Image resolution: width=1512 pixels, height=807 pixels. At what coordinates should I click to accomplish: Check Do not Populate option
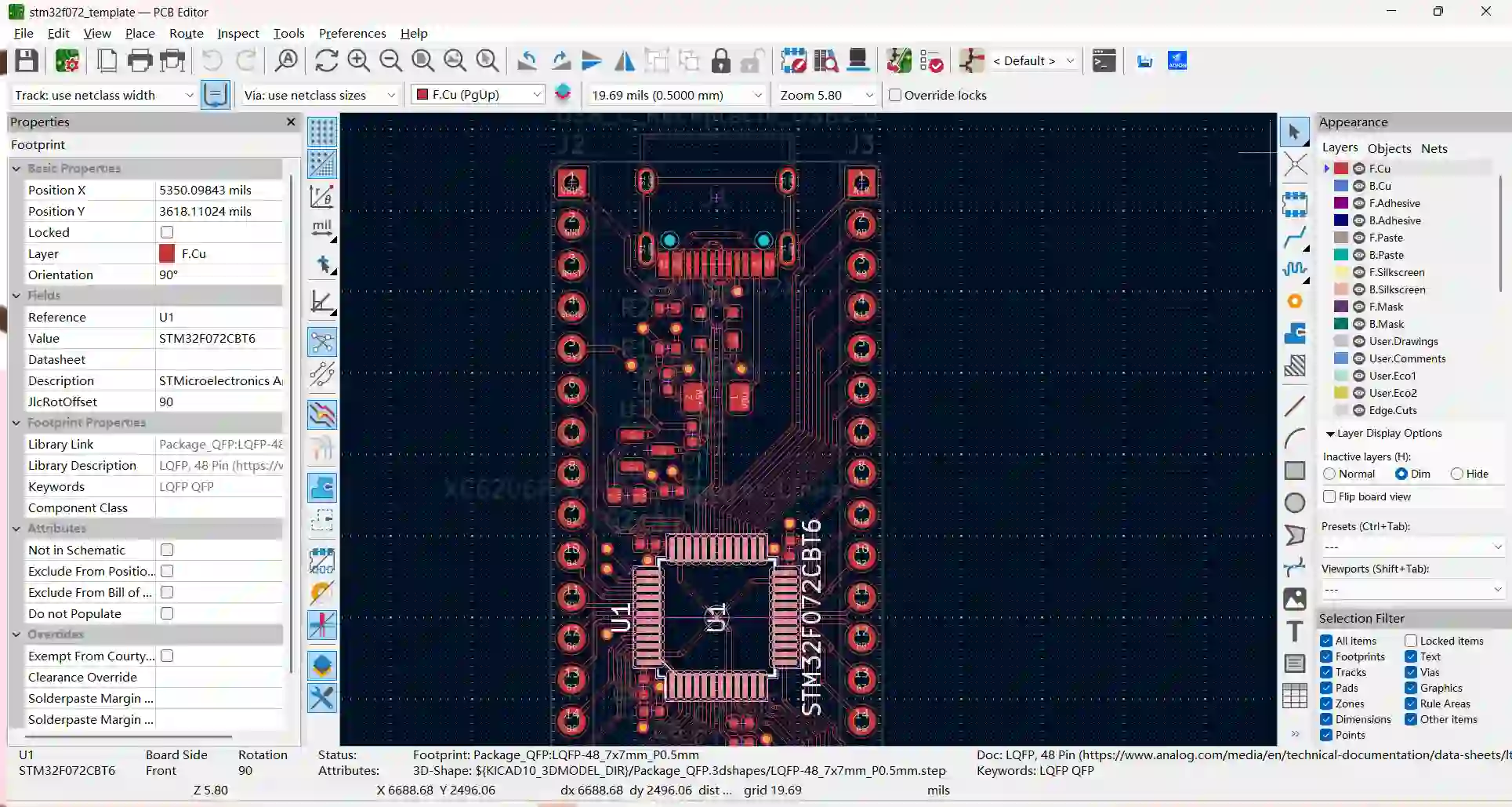[x=167, y=613]
